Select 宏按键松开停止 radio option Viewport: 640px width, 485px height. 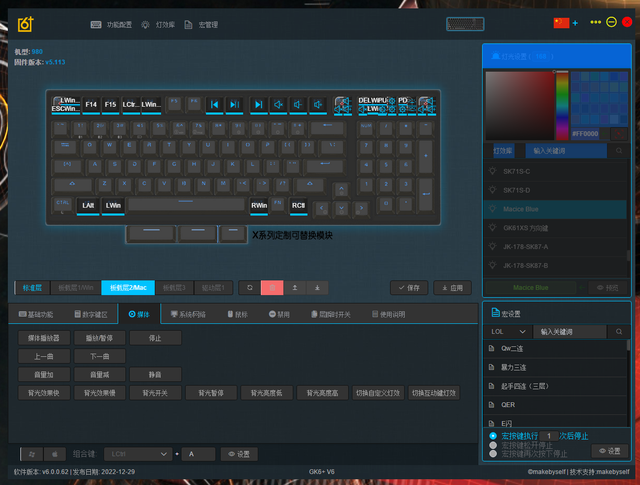(493, 445)
